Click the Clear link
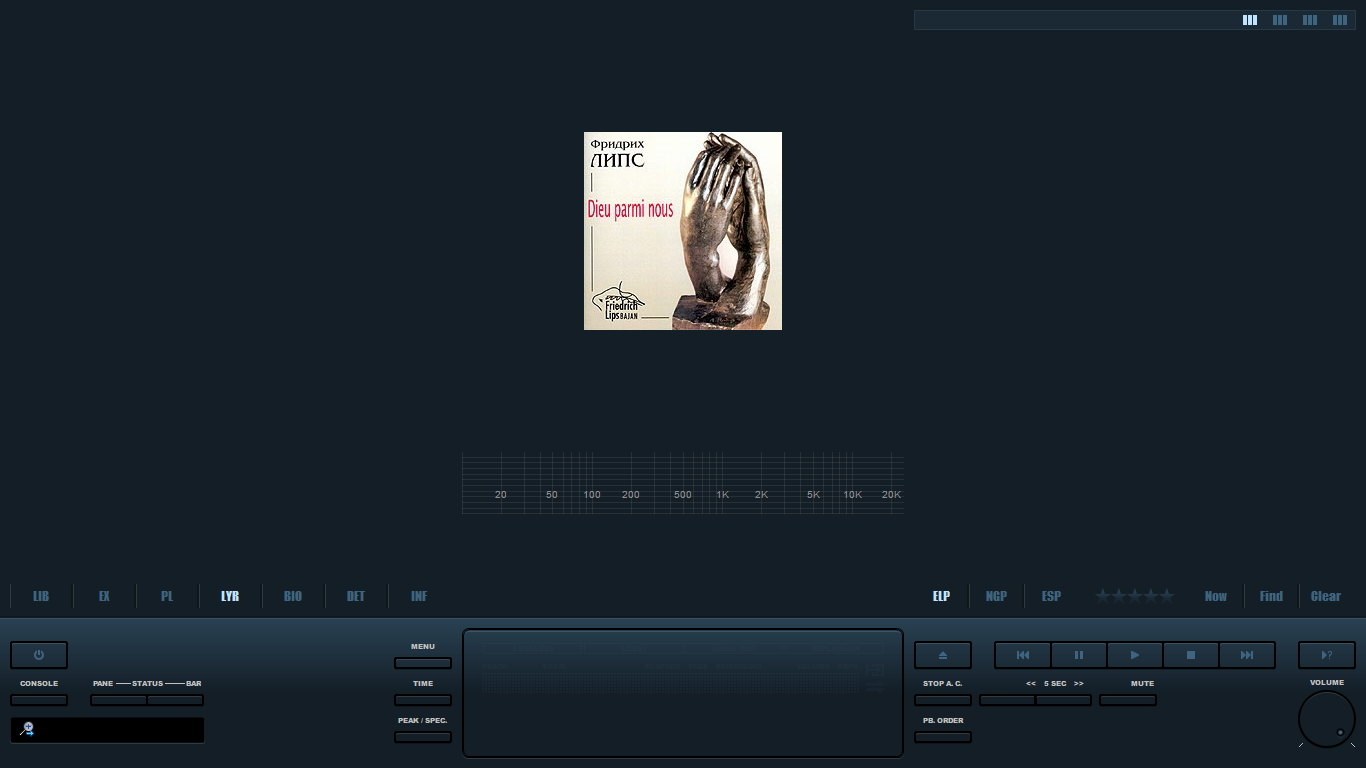The image size is (1366, 768). click(x=1326, y=596)
